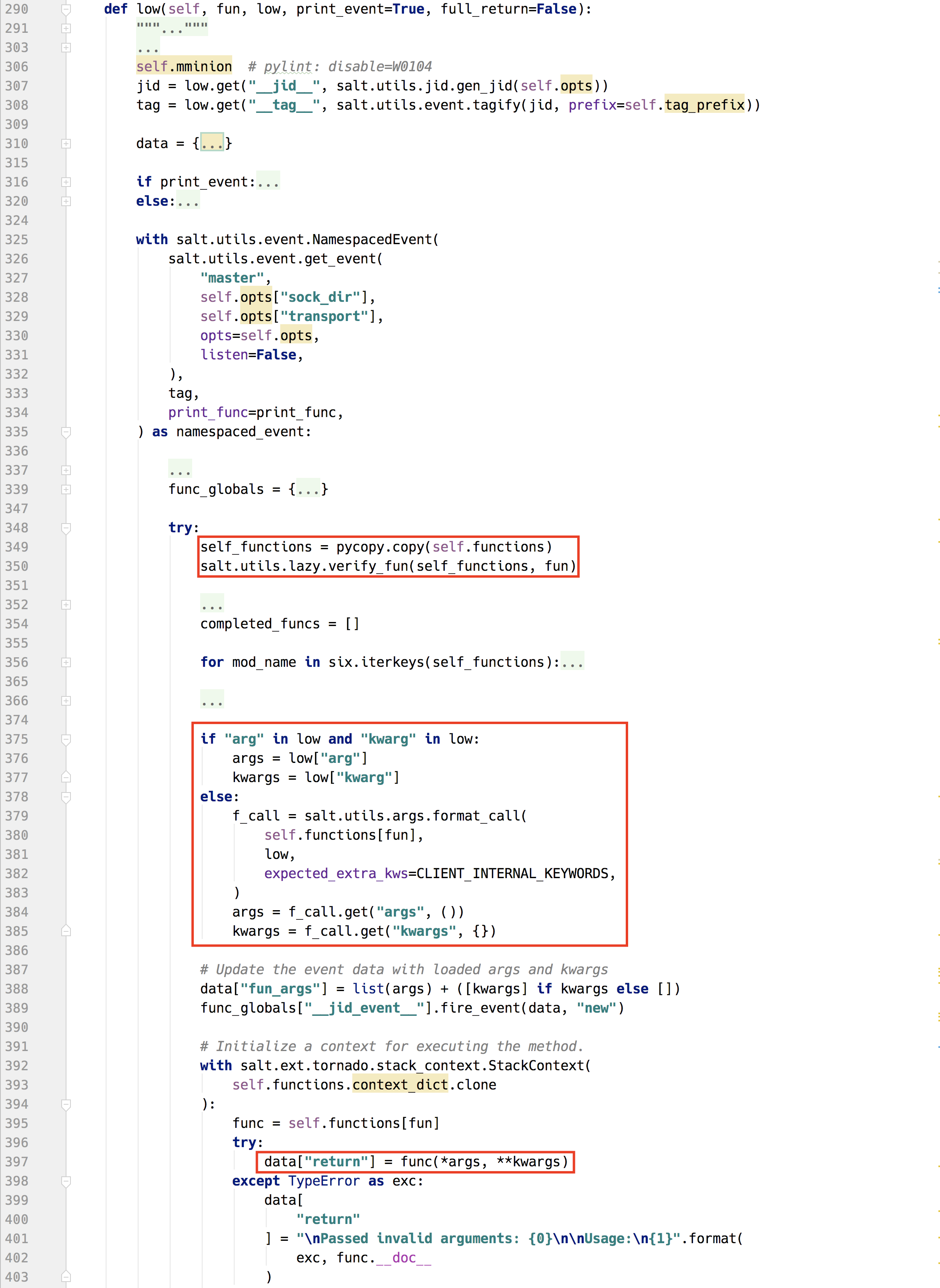940x1288 pixels.
Task: Expand the else branch fold at line 320
Action: coord(65,201)
